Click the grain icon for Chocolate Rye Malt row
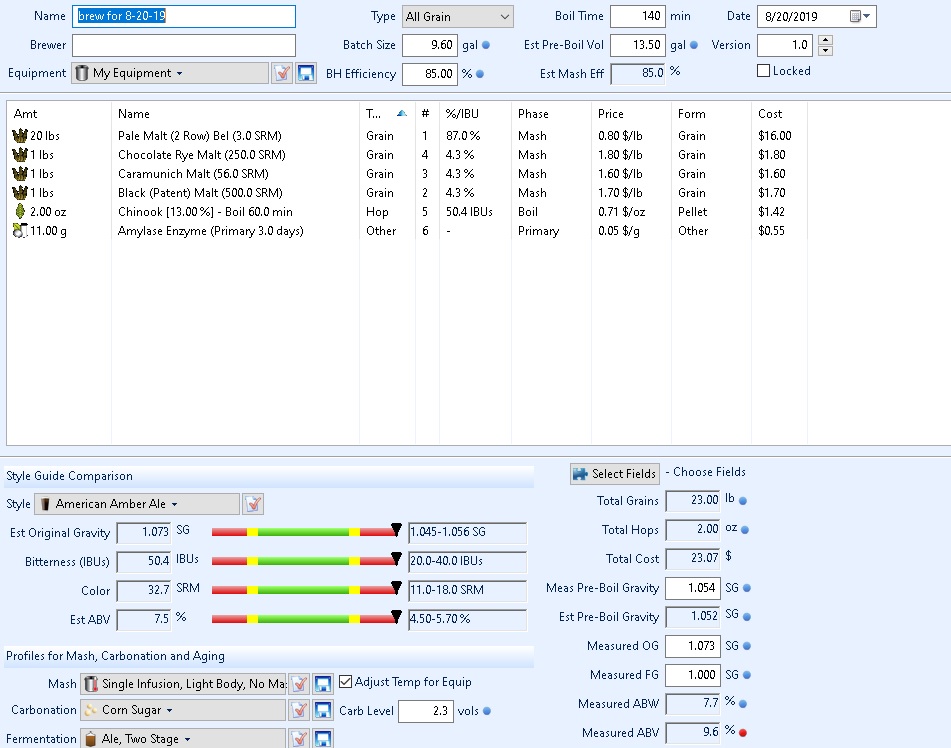Image resolution: width=951 pixels, height=748 pixels. coord(19,155)
